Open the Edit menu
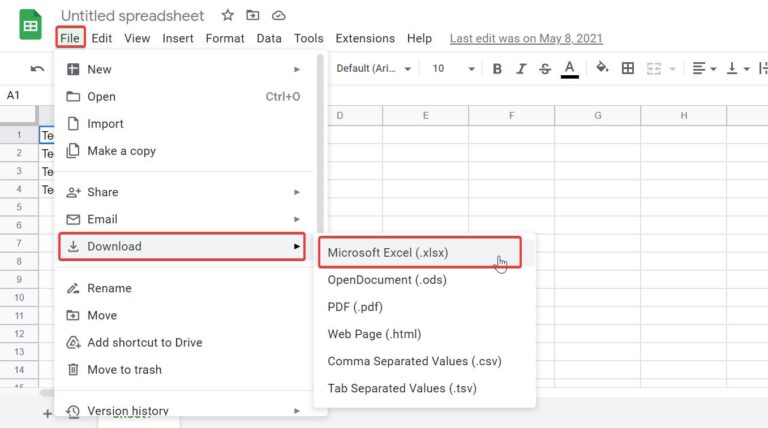 coord(101,38)
